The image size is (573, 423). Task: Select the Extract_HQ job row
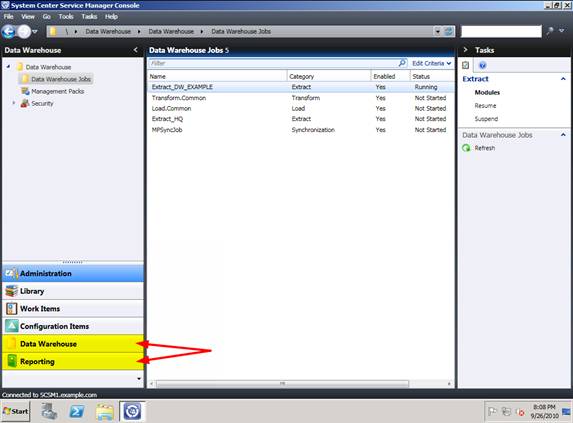[x=301, y=119]
